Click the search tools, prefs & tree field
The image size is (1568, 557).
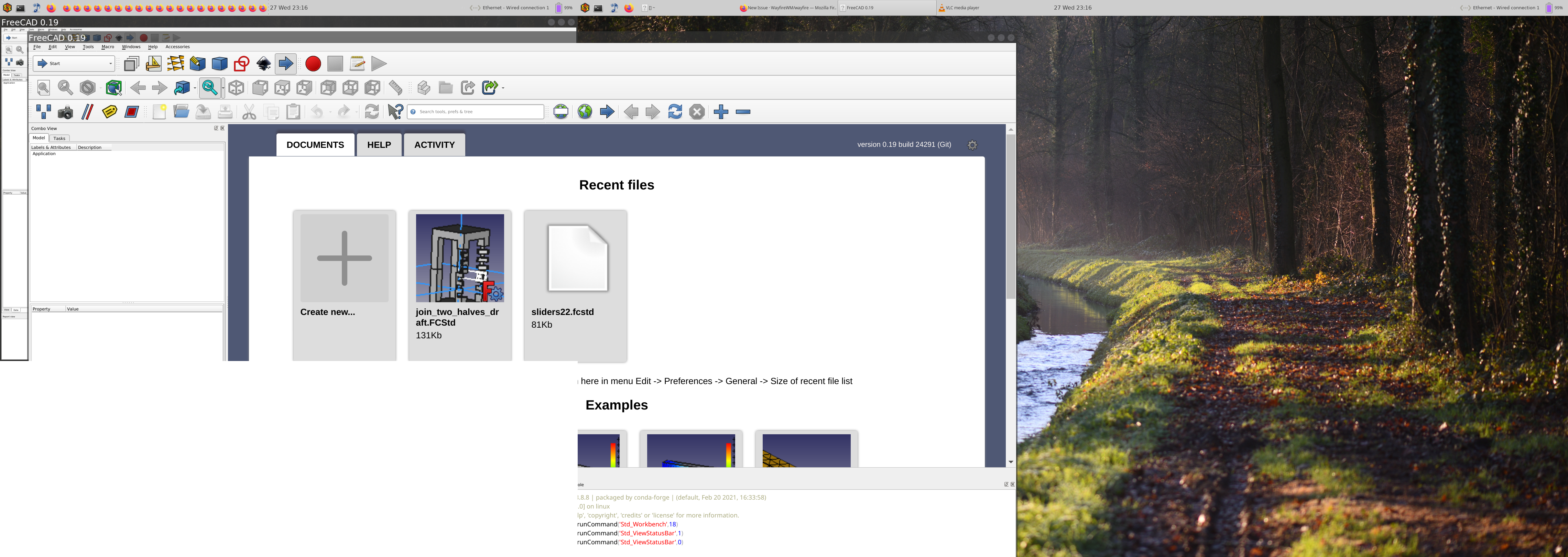476,112
